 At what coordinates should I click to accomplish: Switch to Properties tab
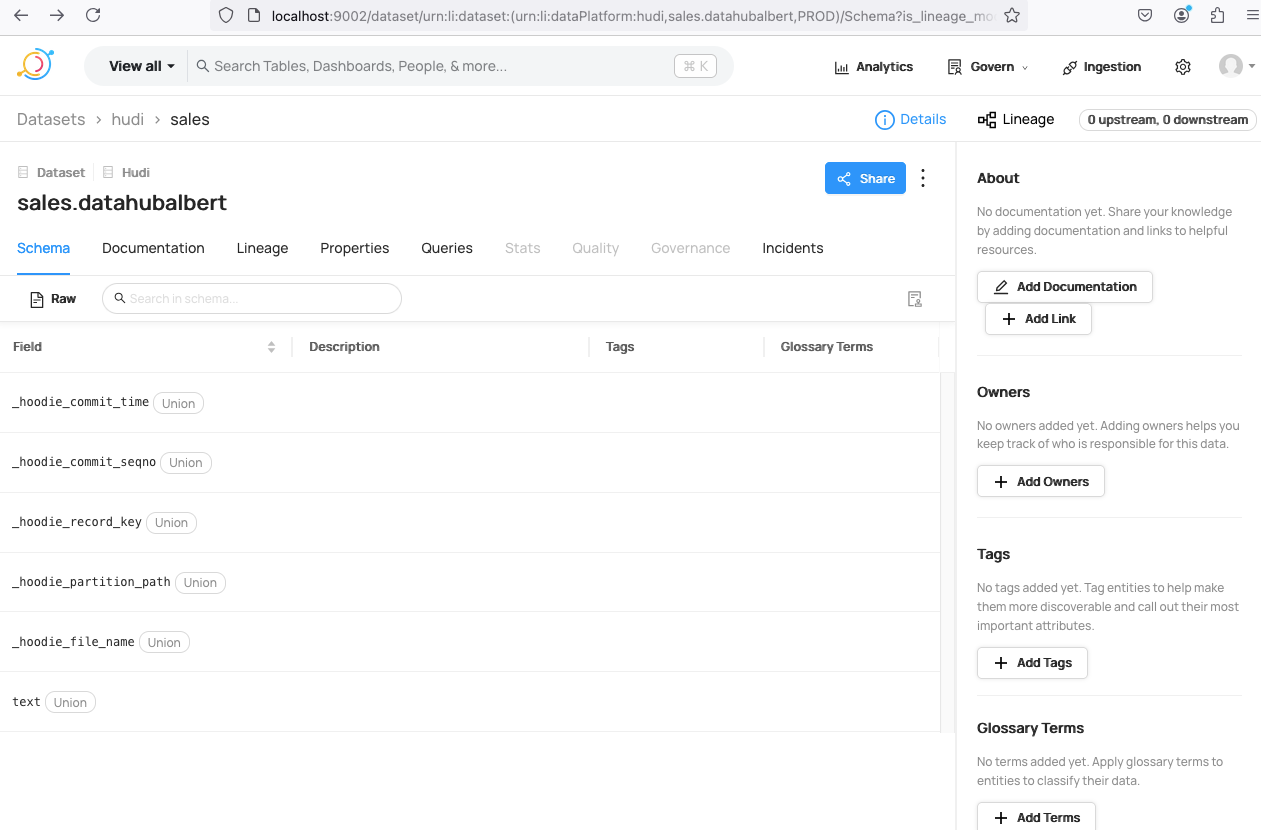354,248
